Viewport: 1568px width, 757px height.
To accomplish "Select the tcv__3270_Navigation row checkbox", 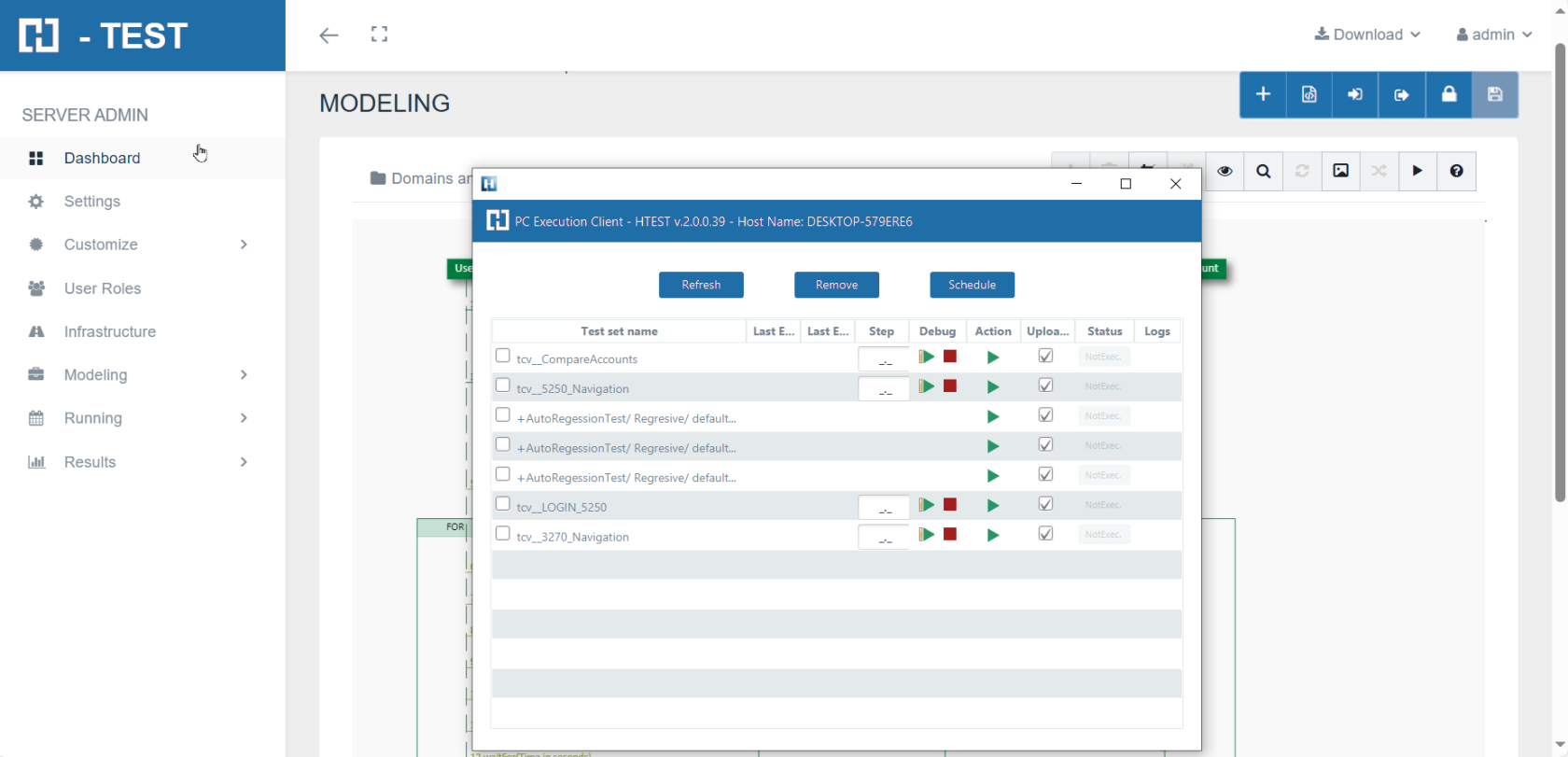I will pos(503,534).
